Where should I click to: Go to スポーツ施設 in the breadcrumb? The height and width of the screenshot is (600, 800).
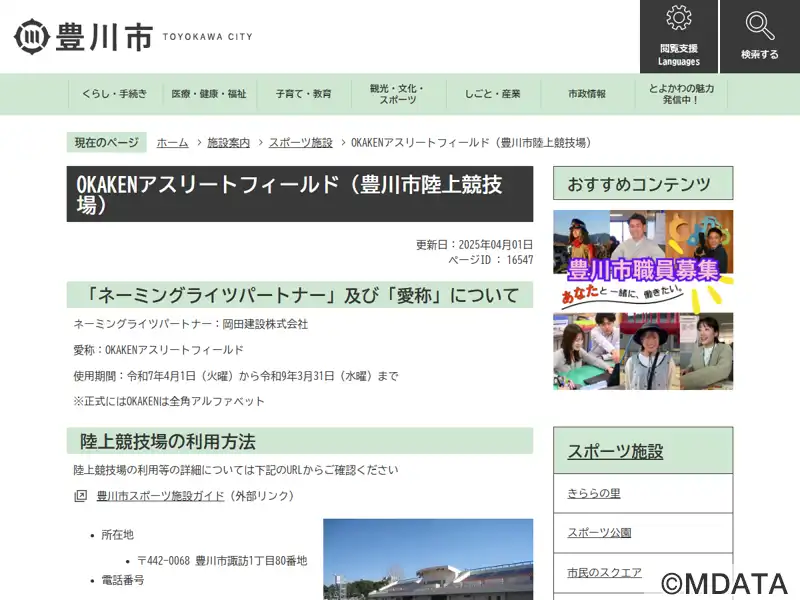coord(301,143)
